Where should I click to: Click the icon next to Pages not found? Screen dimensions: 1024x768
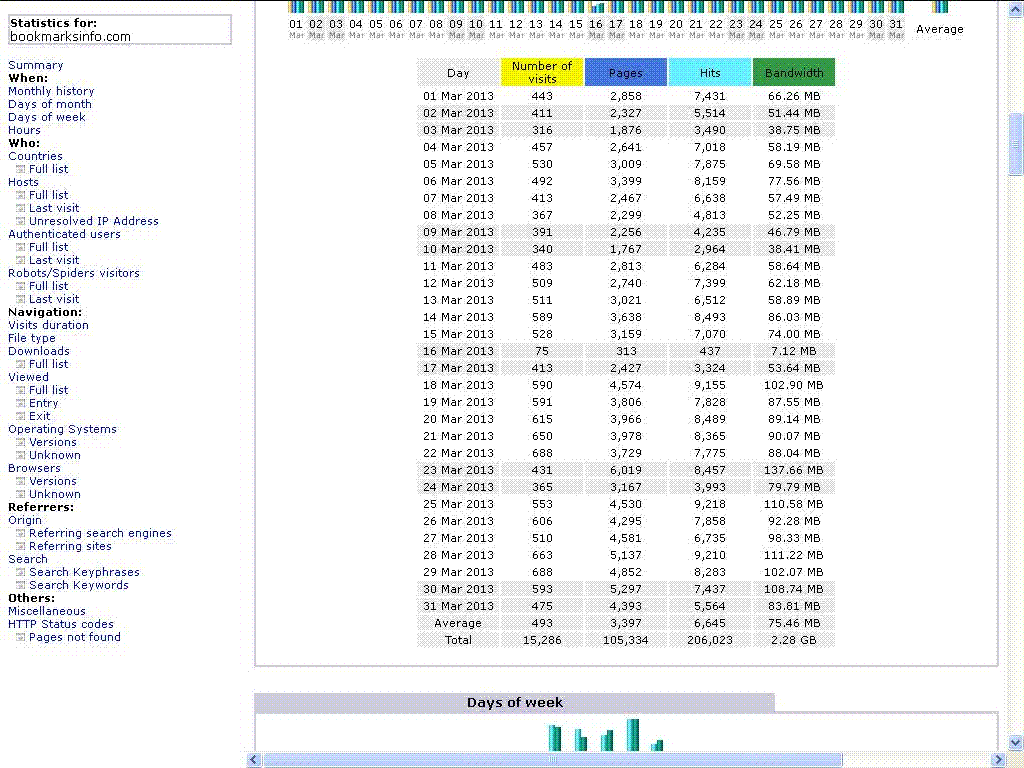coord(20,638)
